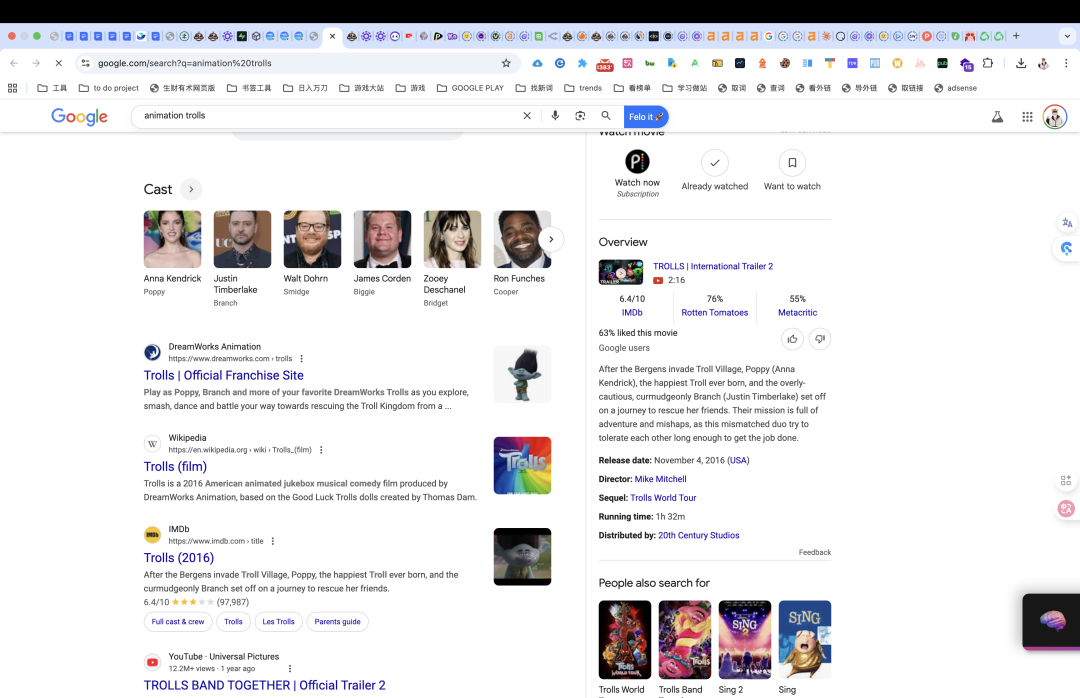
Task: Open the 游戏大站 bookmark folder
Action: point(362,88)
